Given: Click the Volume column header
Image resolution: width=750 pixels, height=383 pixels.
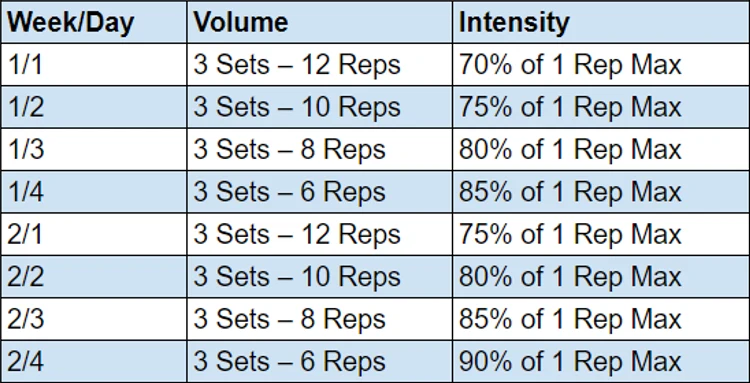Looking at the screenshot, I should (x=320, y=22).
